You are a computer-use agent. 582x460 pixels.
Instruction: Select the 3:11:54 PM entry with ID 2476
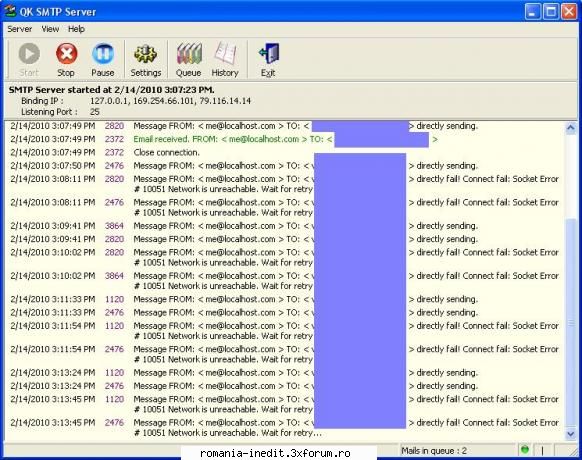tap(285, 354)
